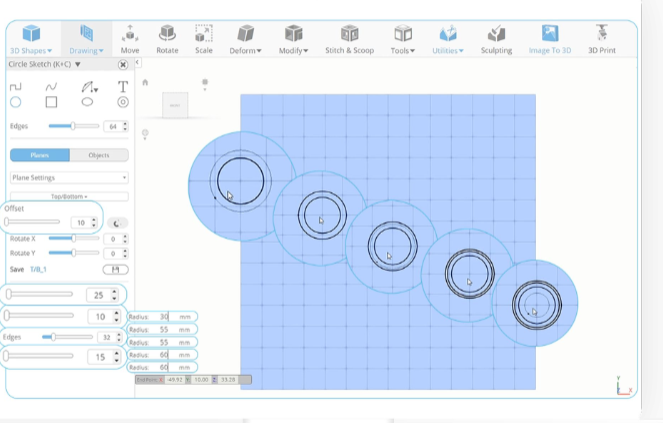This screenshot has height=423, width=663.
Task: Toggle the flip button beside Offset
Action: point(117,223)
